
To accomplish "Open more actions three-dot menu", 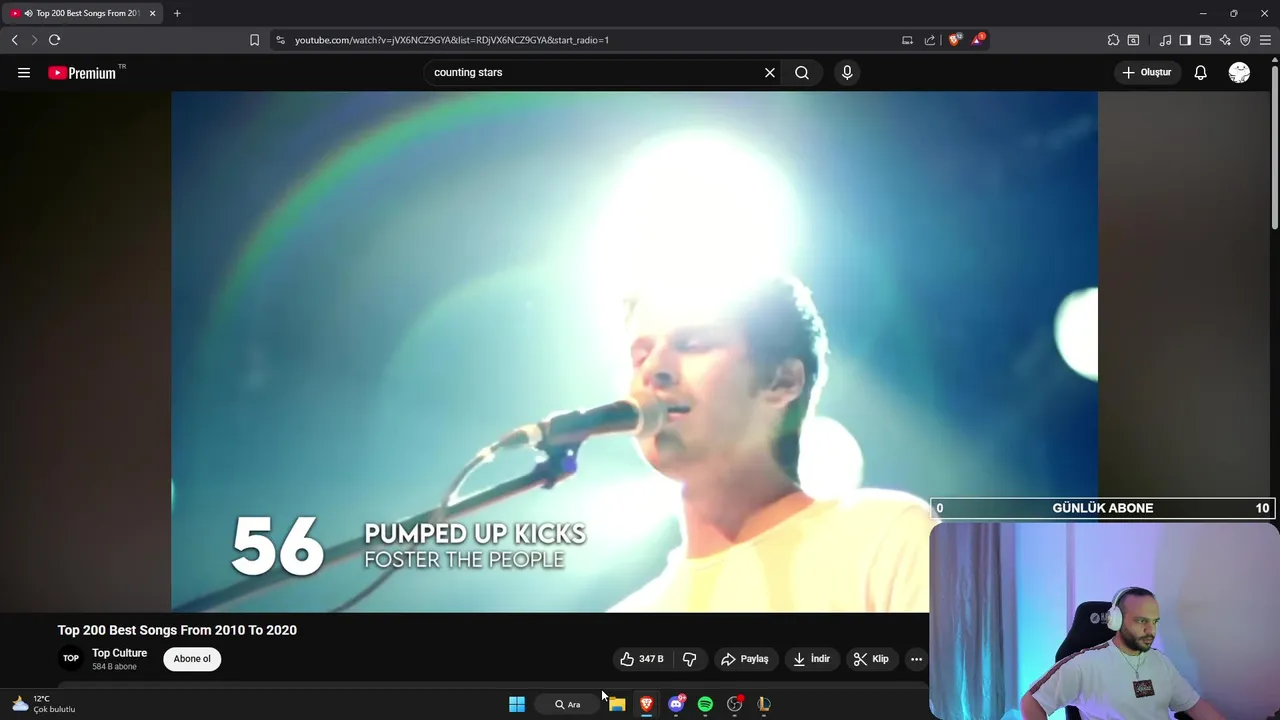I will point(916,659).
